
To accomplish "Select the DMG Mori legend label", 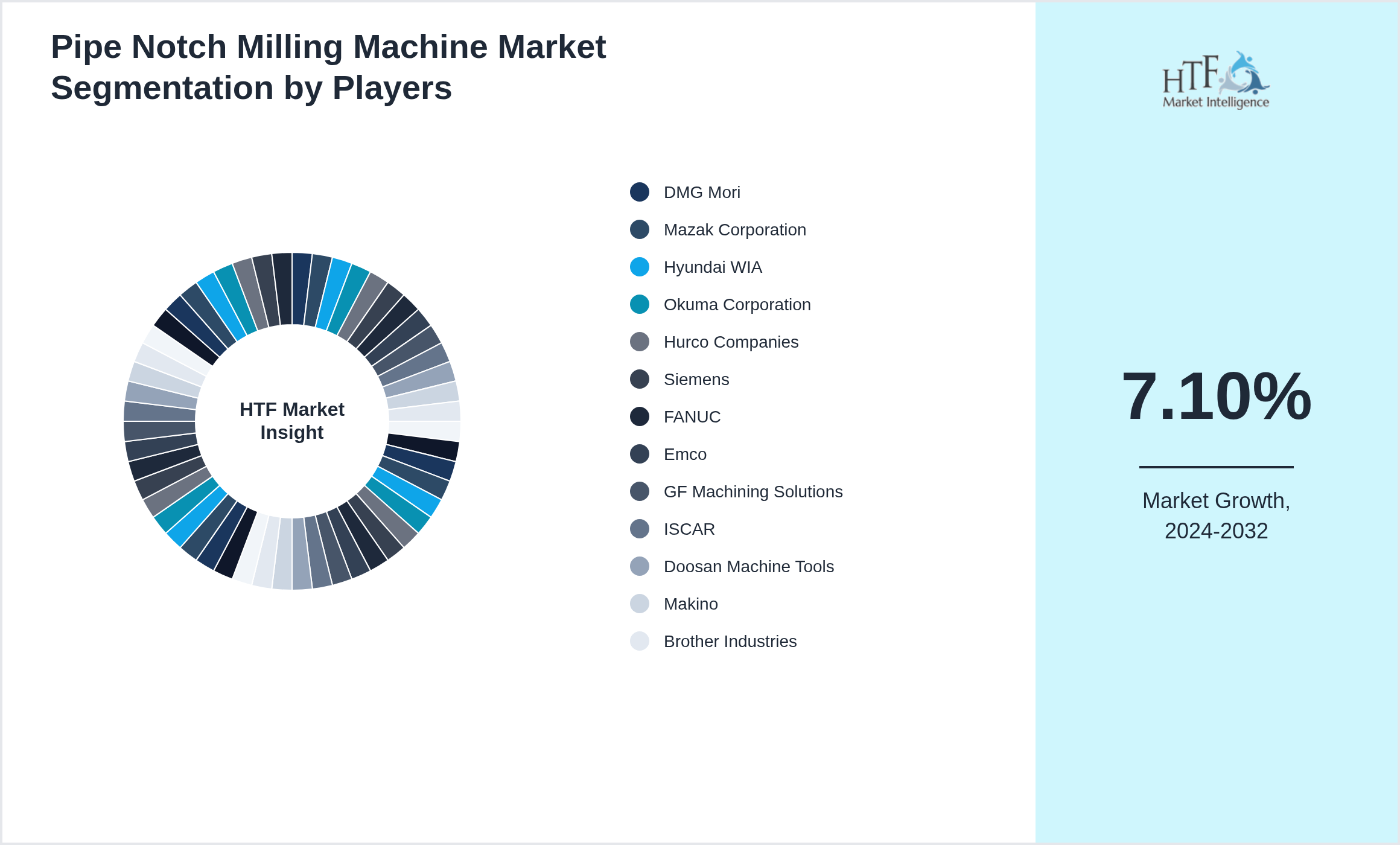I will pos(702,192).
